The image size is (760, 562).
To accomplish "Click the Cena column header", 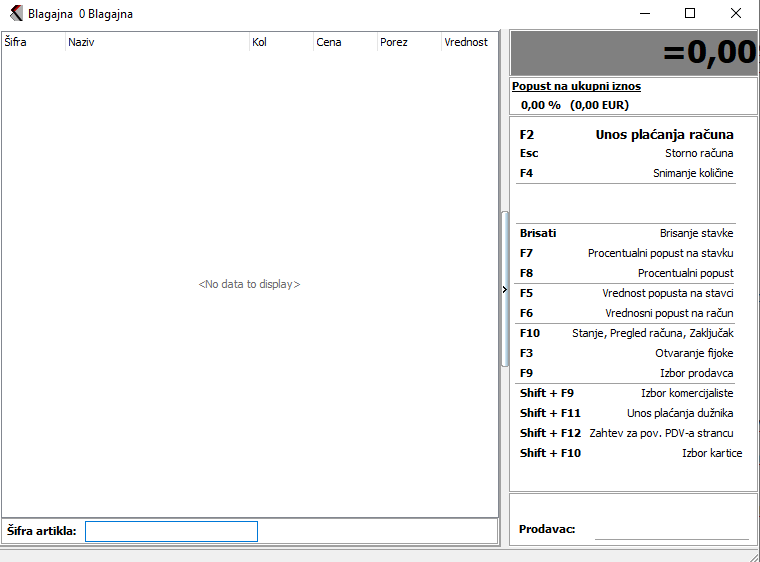I will coord(344,42).
